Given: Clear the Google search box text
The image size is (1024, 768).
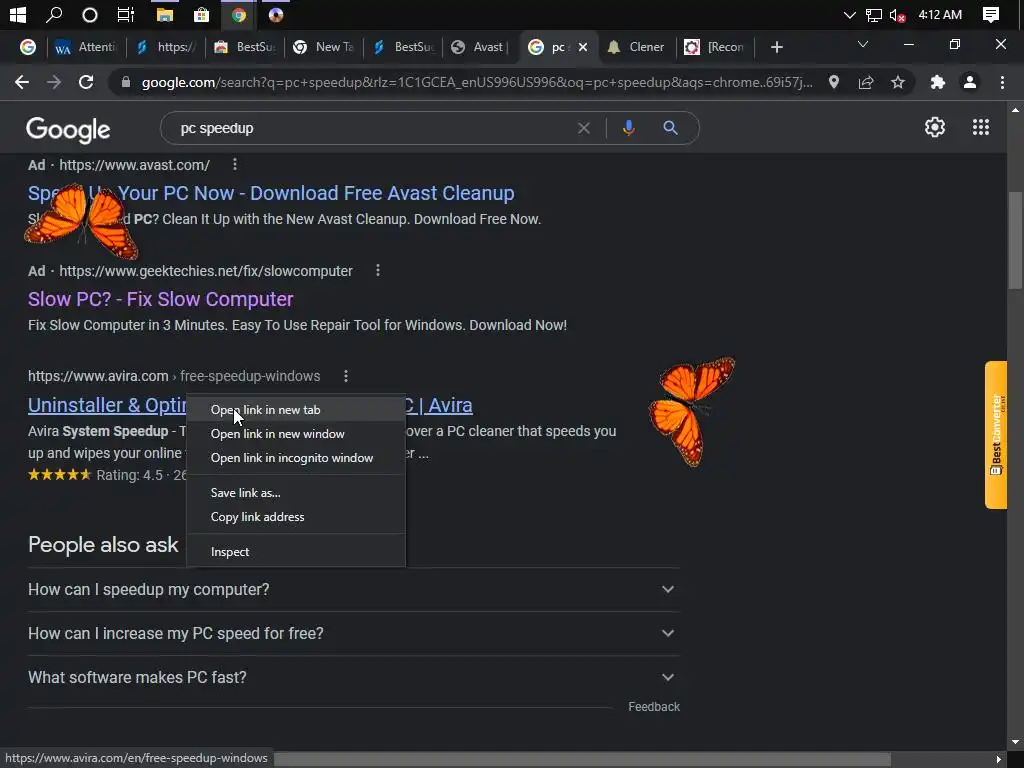Looking at the screenshot, I should click(x=584, y=128).
